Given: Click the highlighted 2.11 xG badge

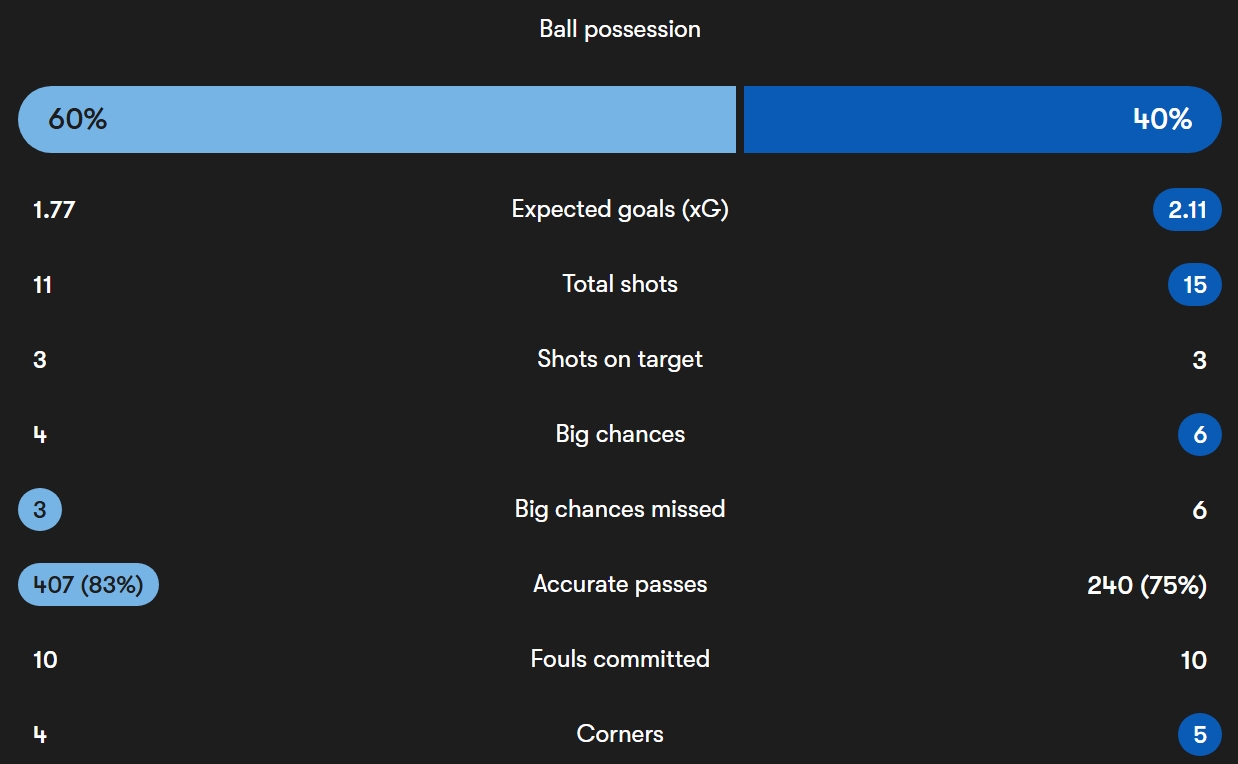Looking at the screenshot, I should click(1187, 210).
